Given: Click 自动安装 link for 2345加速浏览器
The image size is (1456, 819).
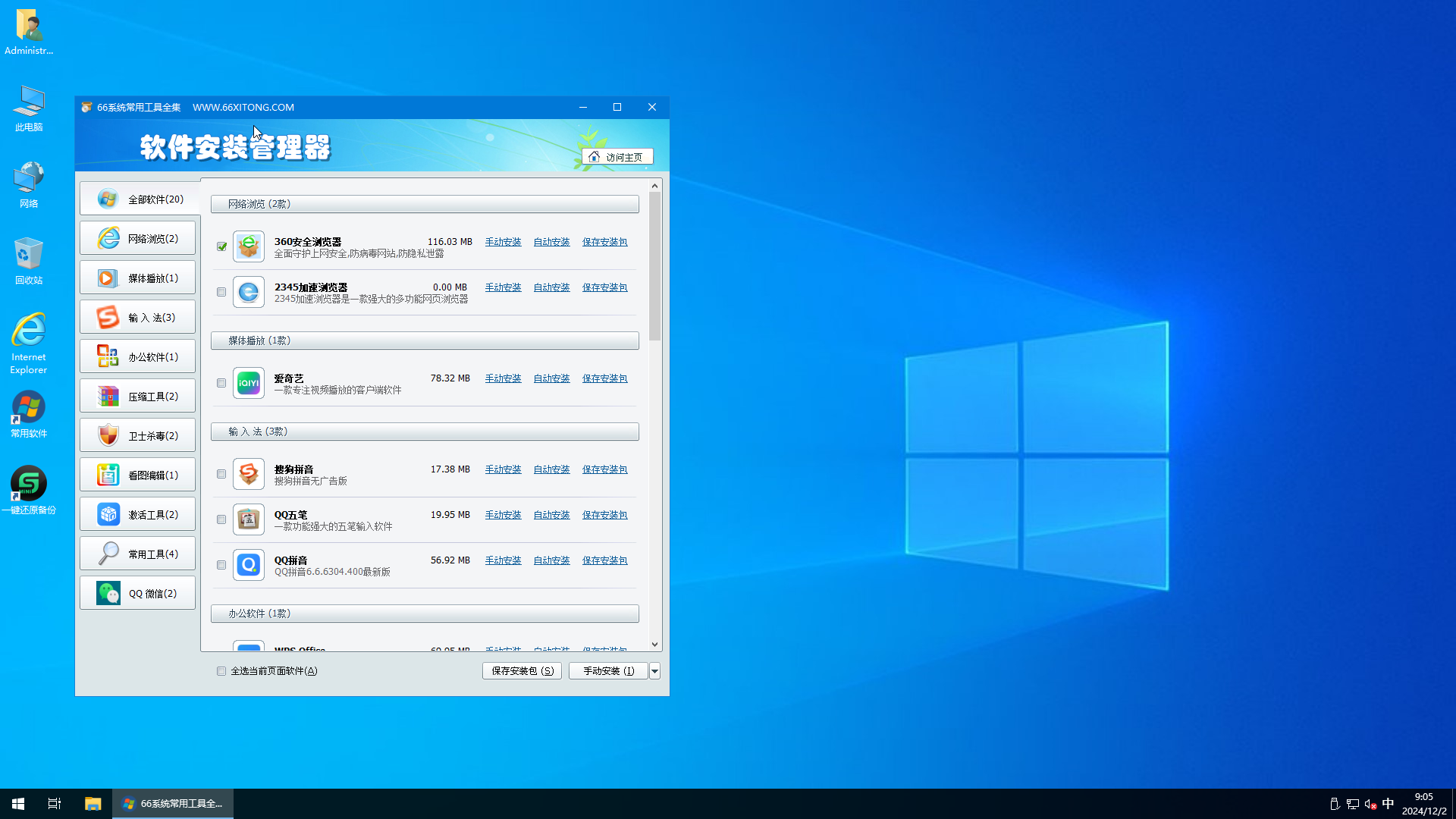Looking at the screenshot, I should pos(551,287).
